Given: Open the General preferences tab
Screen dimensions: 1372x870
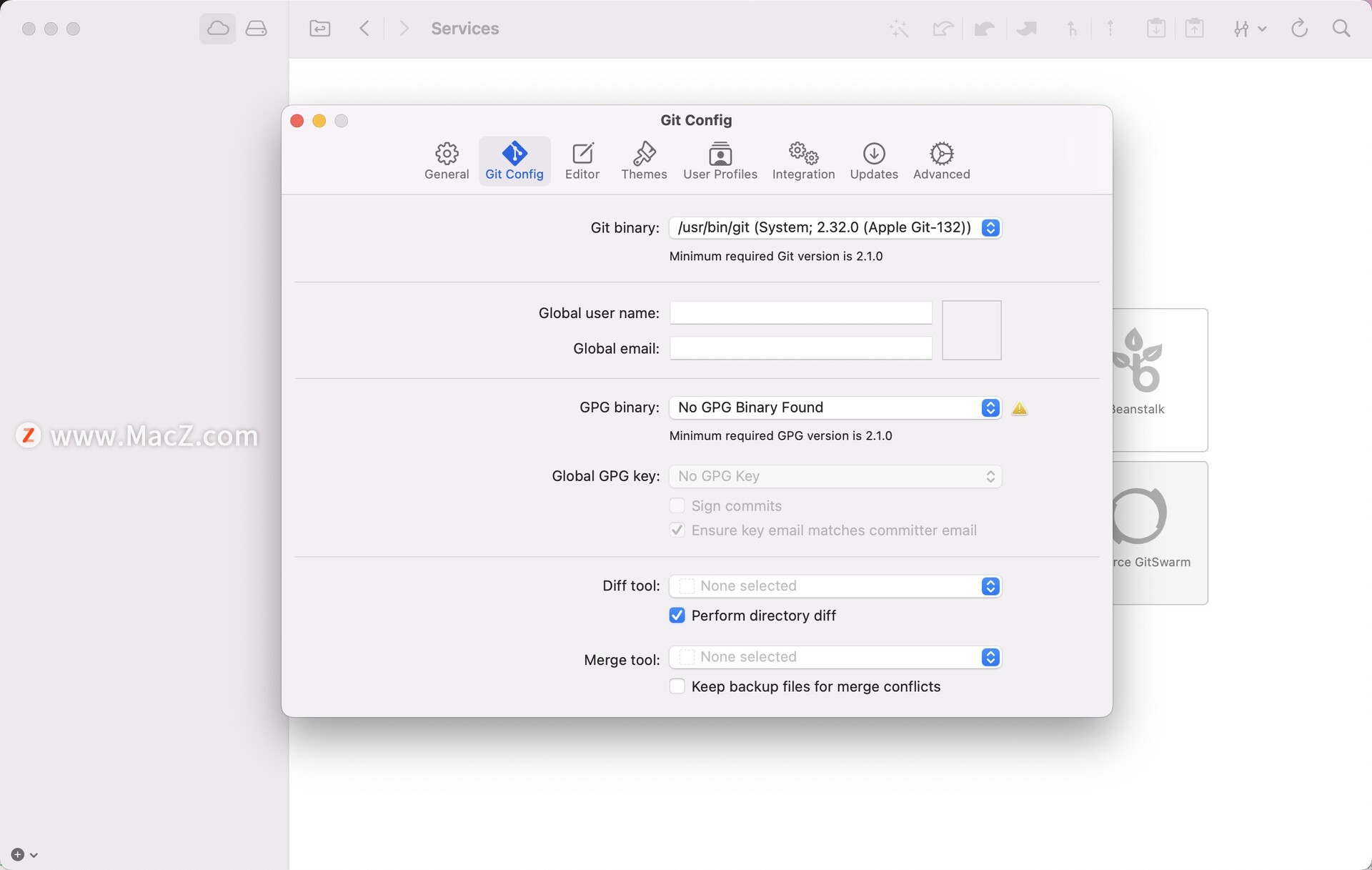Looking at the screenshot, I should [x=447, y=161].
